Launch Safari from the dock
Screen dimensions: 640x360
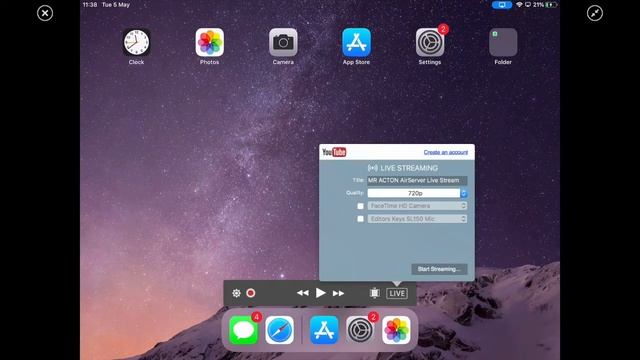click(x=280, y=330)
